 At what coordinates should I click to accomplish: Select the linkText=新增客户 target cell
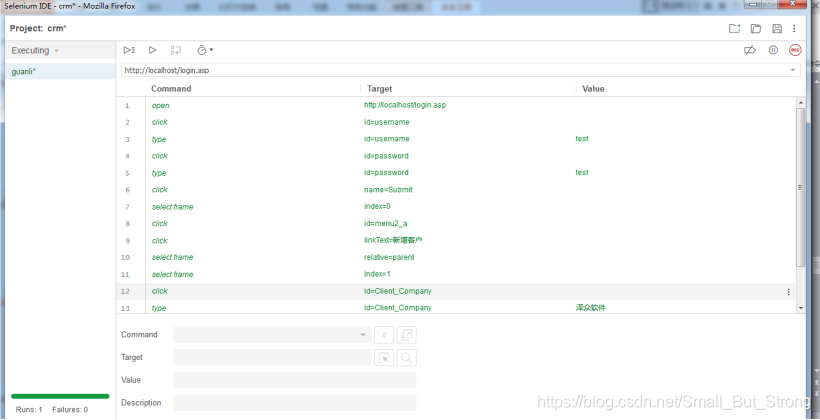point(393,241)
